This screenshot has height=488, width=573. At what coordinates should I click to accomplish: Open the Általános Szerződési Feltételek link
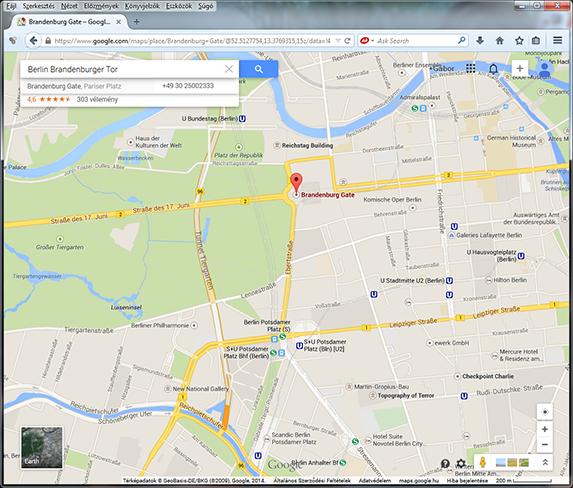(x=312, y=481)
